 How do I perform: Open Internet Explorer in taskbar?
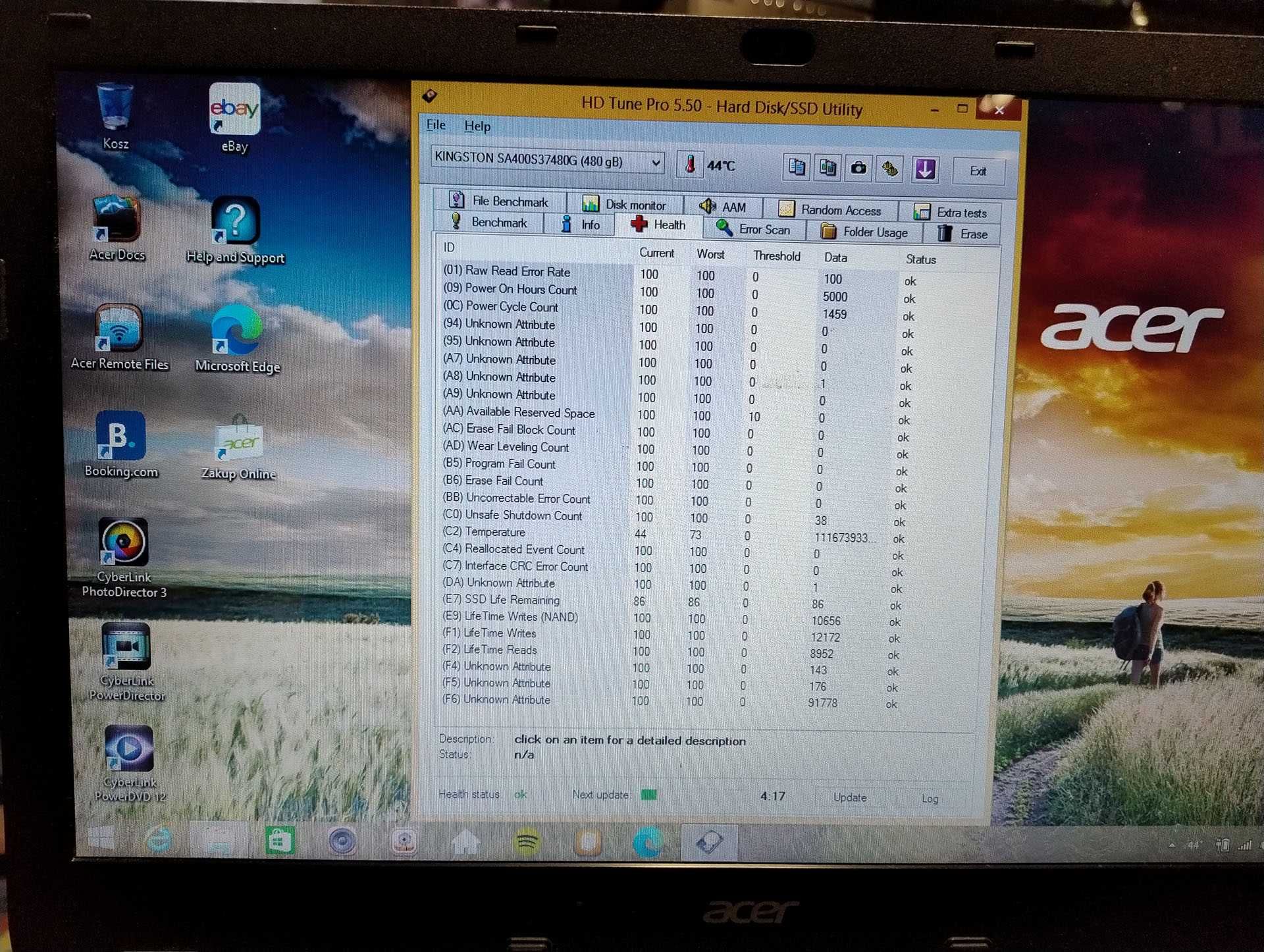pos(158,840)
